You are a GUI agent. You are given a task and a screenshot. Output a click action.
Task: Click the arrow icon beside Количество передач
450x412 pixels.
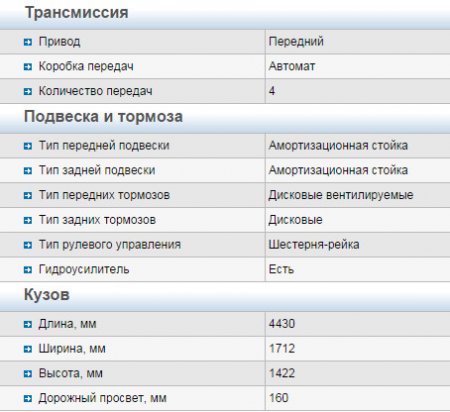pos(28,91)
